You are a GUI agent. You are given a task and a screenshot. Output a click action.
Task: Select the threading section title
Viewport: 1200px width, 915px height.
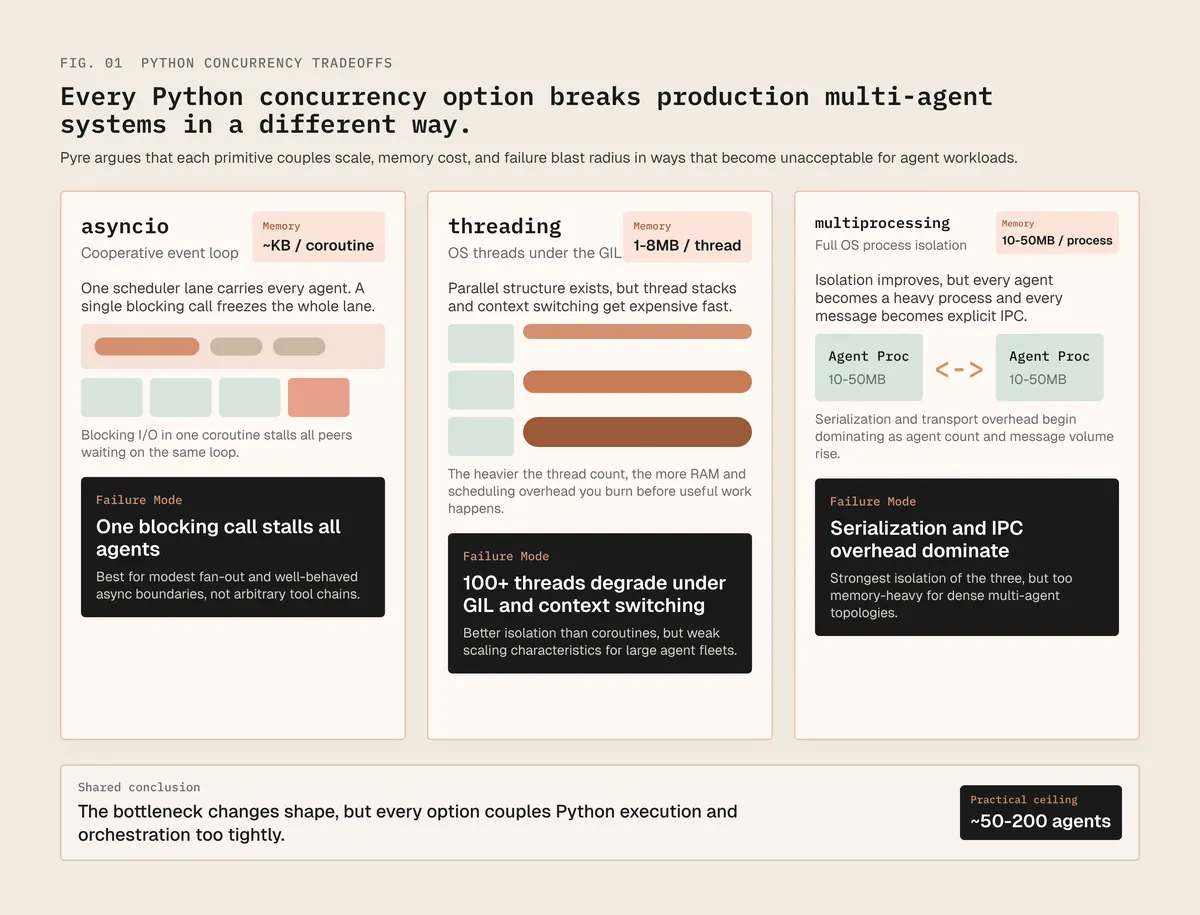pos(504,226)
